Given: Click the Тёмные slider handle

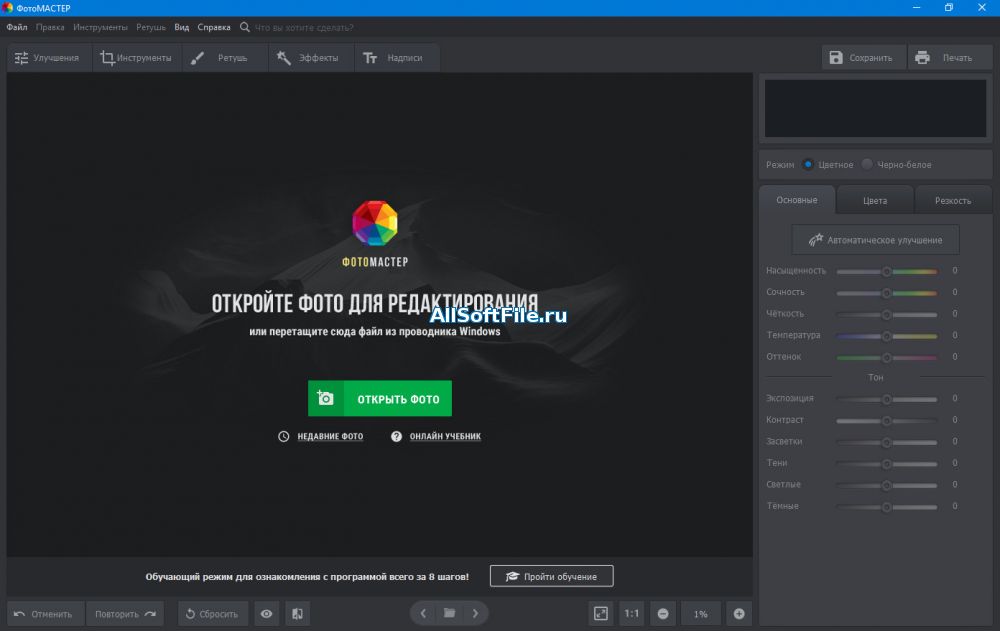Looking at the screenshot, I should [x=886, y=507].
